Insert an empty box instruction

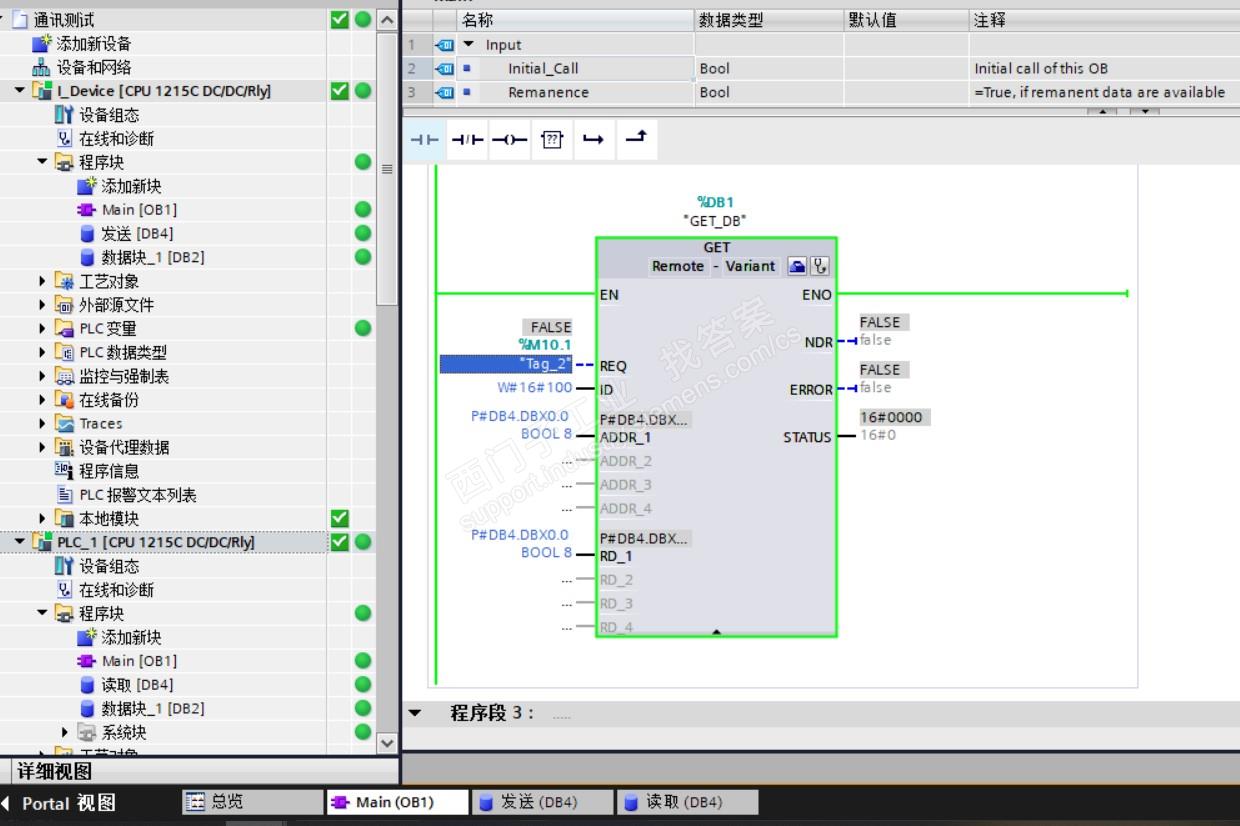coord(552,140)
